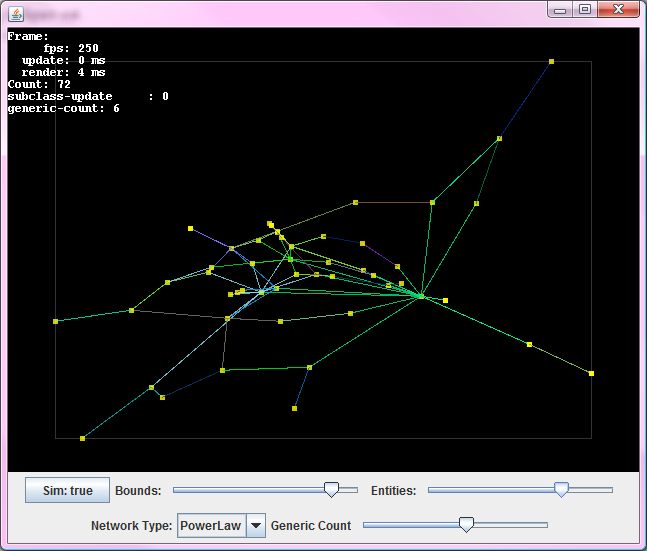Click the Entities slider thumb

tap(561, 489)
